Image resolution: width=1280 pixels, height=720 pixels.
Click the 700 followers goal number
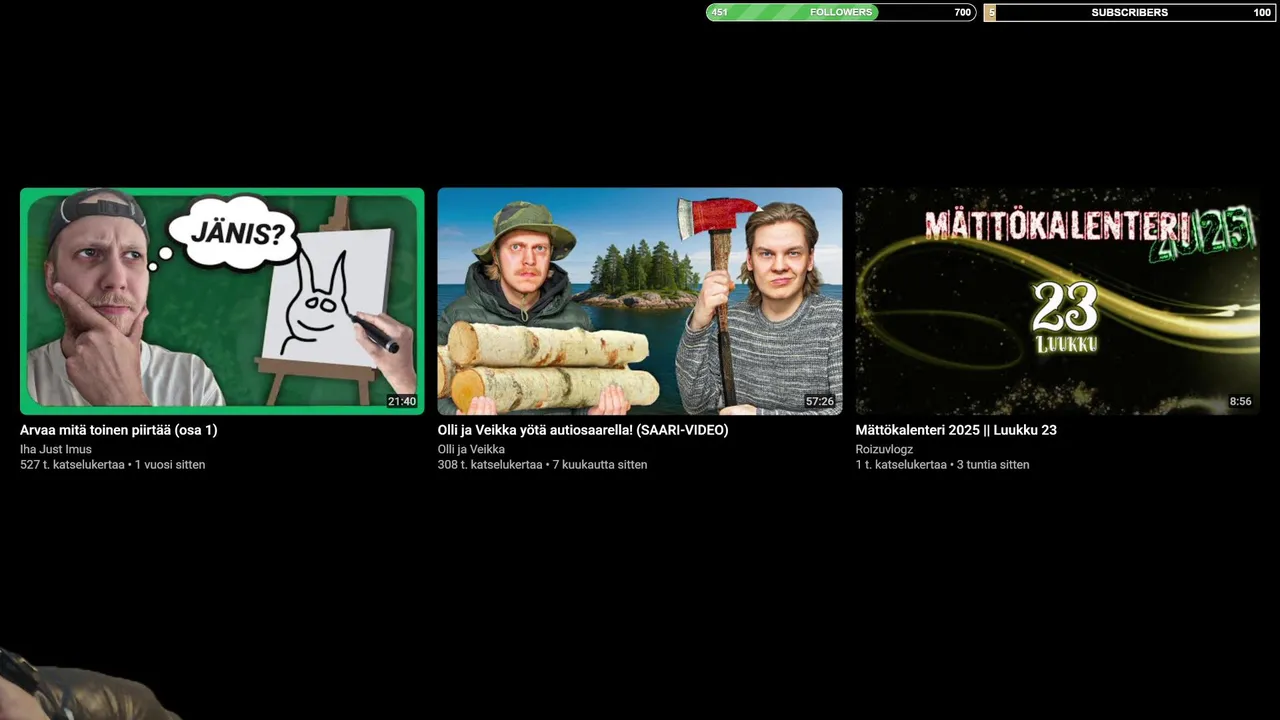[x=962, y=12]
